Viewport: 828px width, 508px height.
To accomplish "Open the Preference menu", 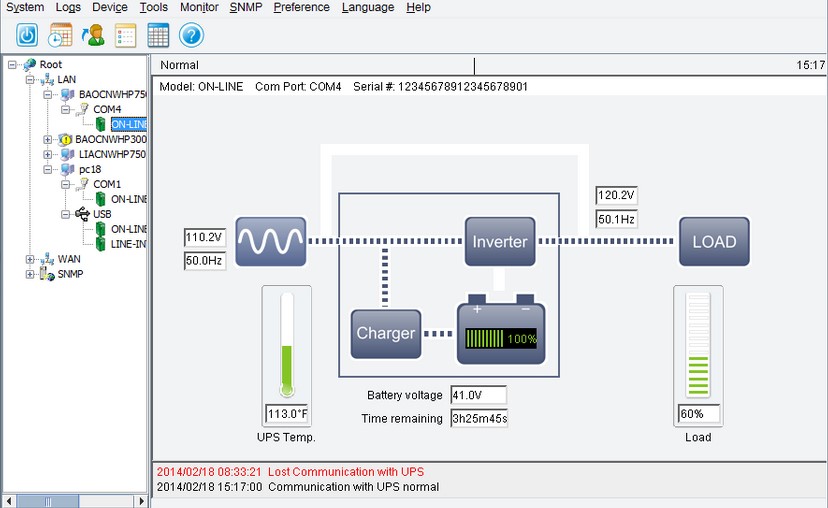I will click(302, 7).
